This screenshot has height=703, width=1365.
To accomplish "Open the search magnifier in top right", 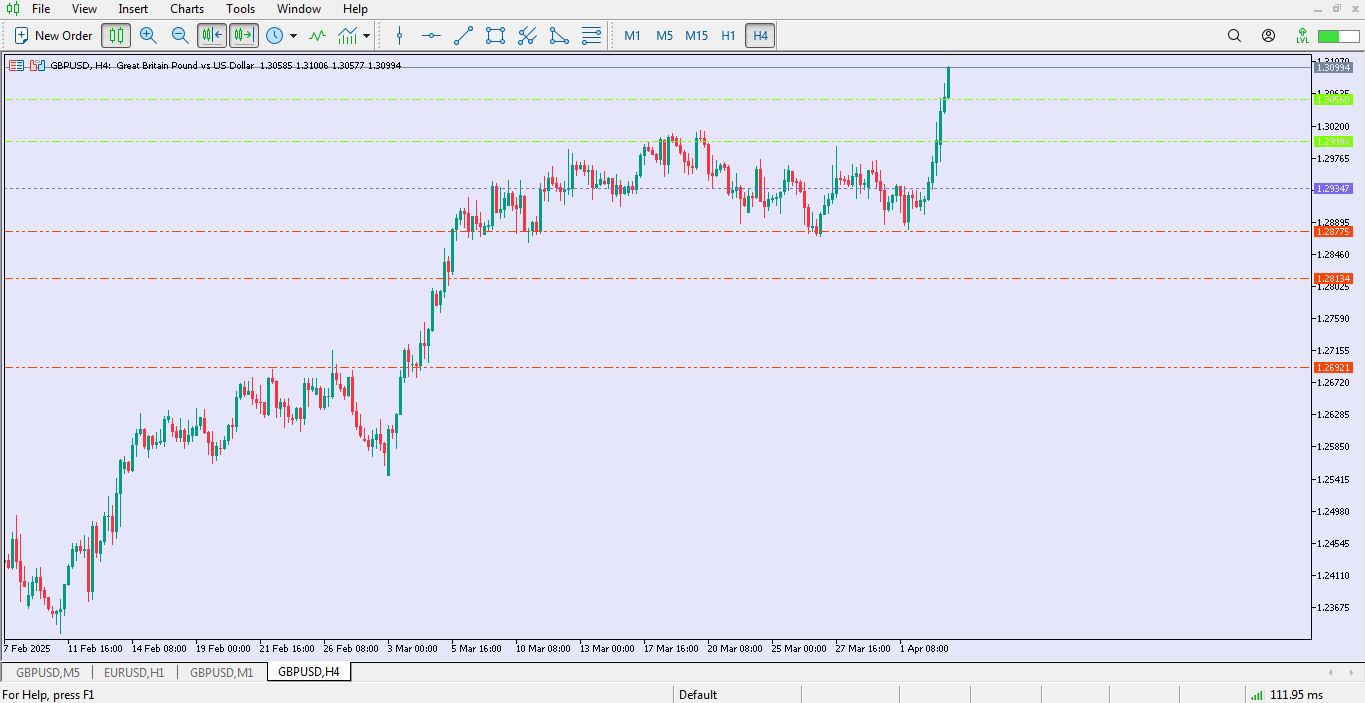I will click(x=1234, y=36).
